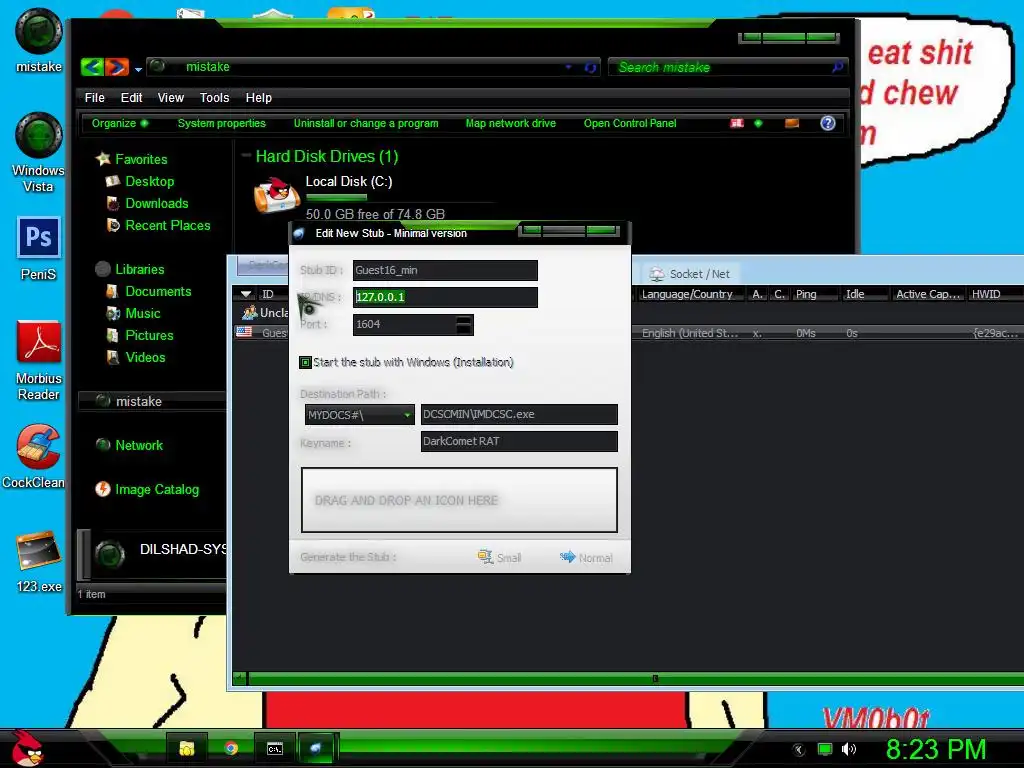The width and height of the screenshot is (1024, 768).
Task: Open the Angry Birds start button
Action: (27, 748)
